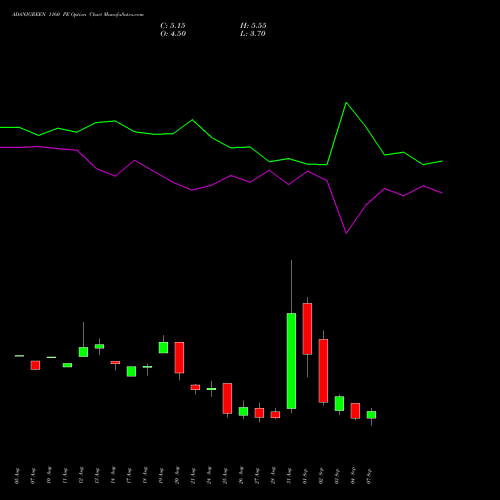Click the 03 Sep date label
Viewport: 500px width, 500px height.
coord(337,476)
